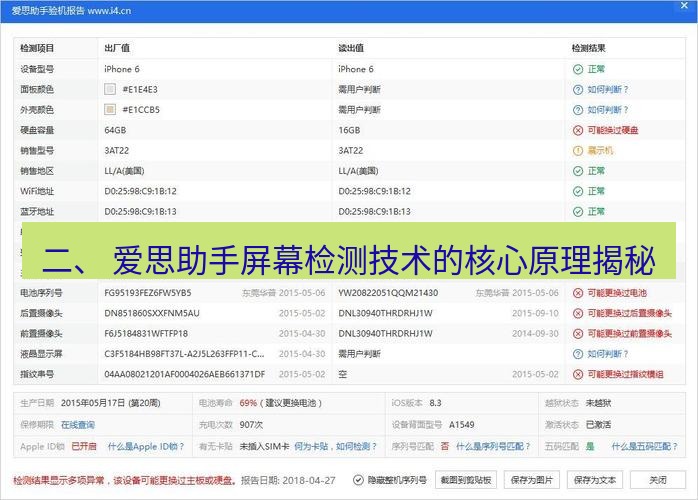This screenshot has width=698, height=500.
Task: Click 展示机 result text
Action: [600, 151]
